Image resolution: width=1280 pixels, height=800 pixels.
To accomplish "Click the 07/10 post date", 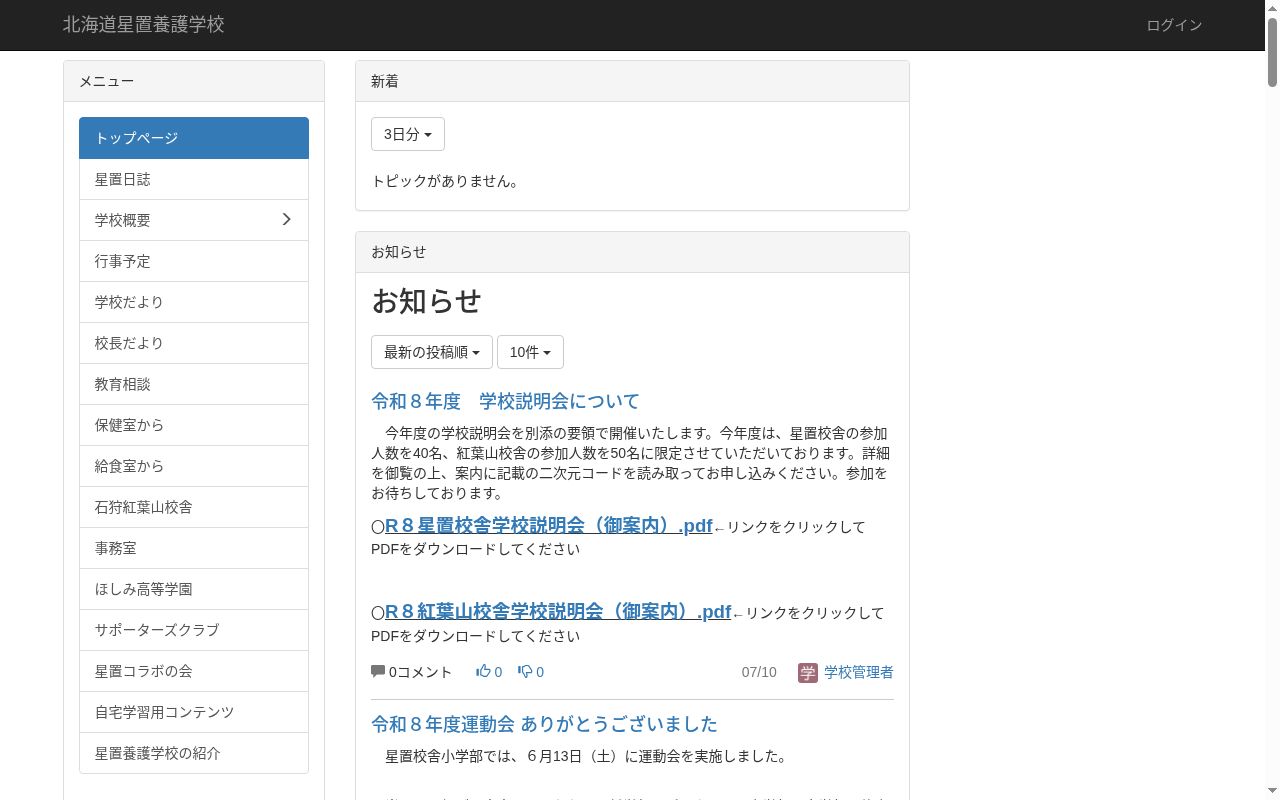I will point(759,672).
